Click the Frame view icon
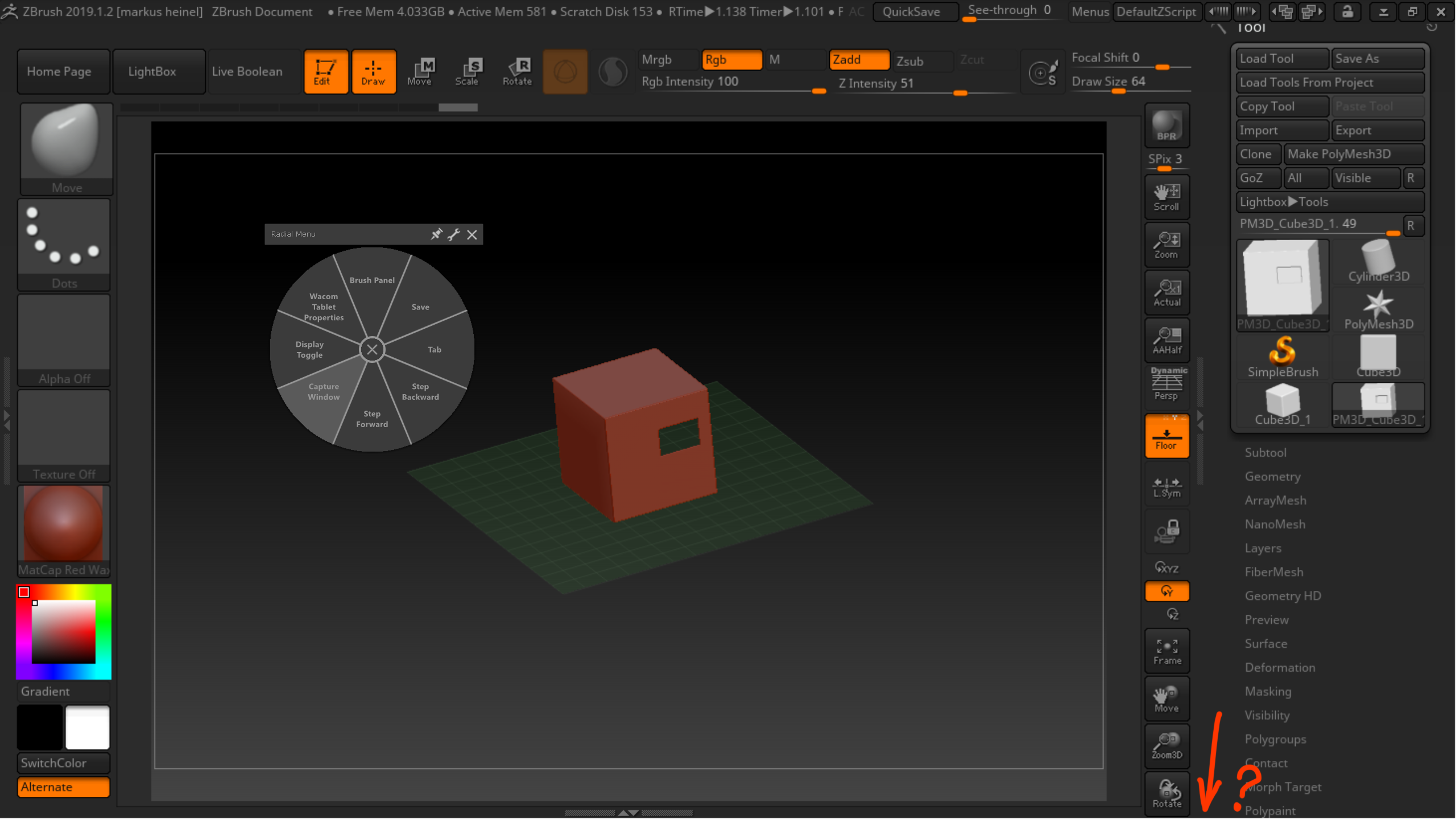The height and width of the screenshot is (819, 1456). point(1167,651)
